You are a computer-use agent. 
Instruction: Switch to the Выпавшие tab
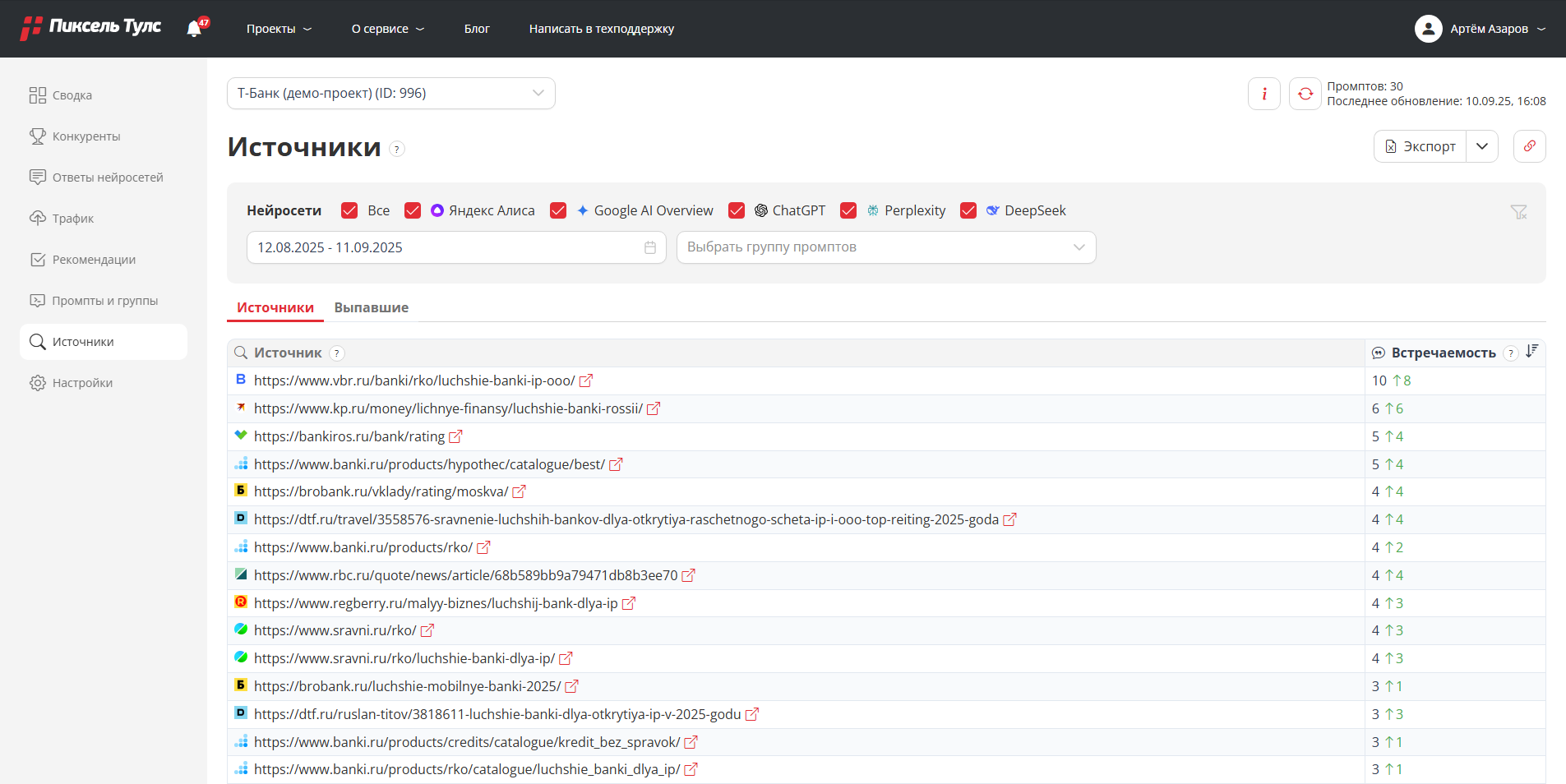[x=371, y=307]
